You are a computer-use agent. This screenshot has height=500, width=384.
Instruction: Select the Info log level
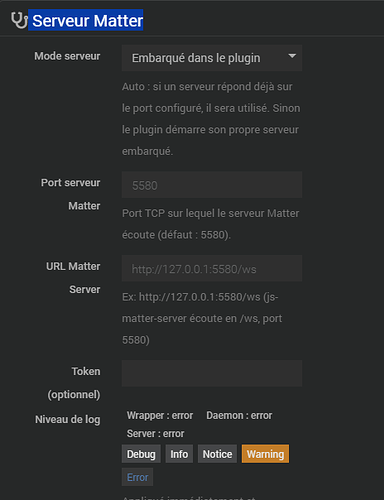179,454
